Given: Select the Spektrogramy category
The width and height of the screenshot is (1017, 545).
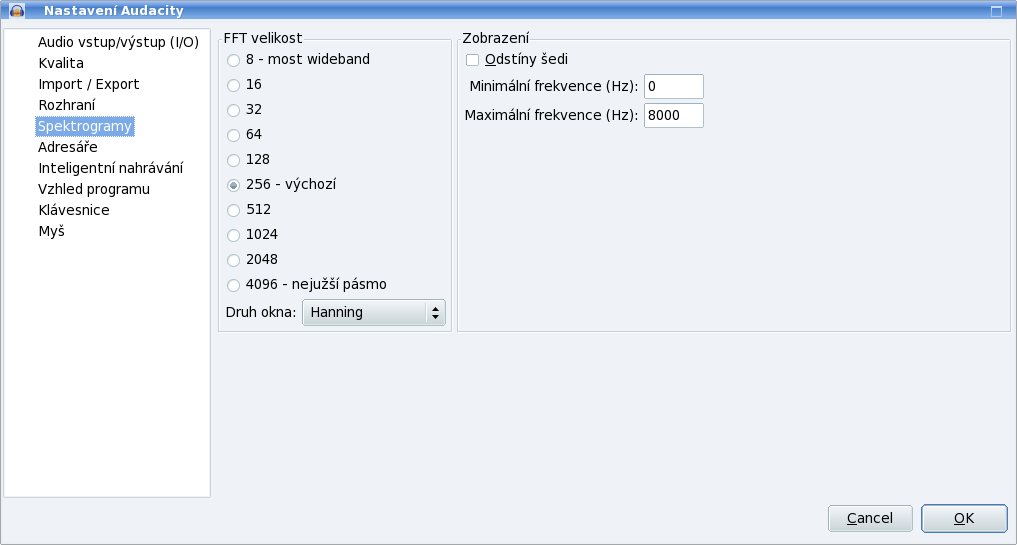Looking at the screenshot, I should pyautogui.click(x=85, y=126).
